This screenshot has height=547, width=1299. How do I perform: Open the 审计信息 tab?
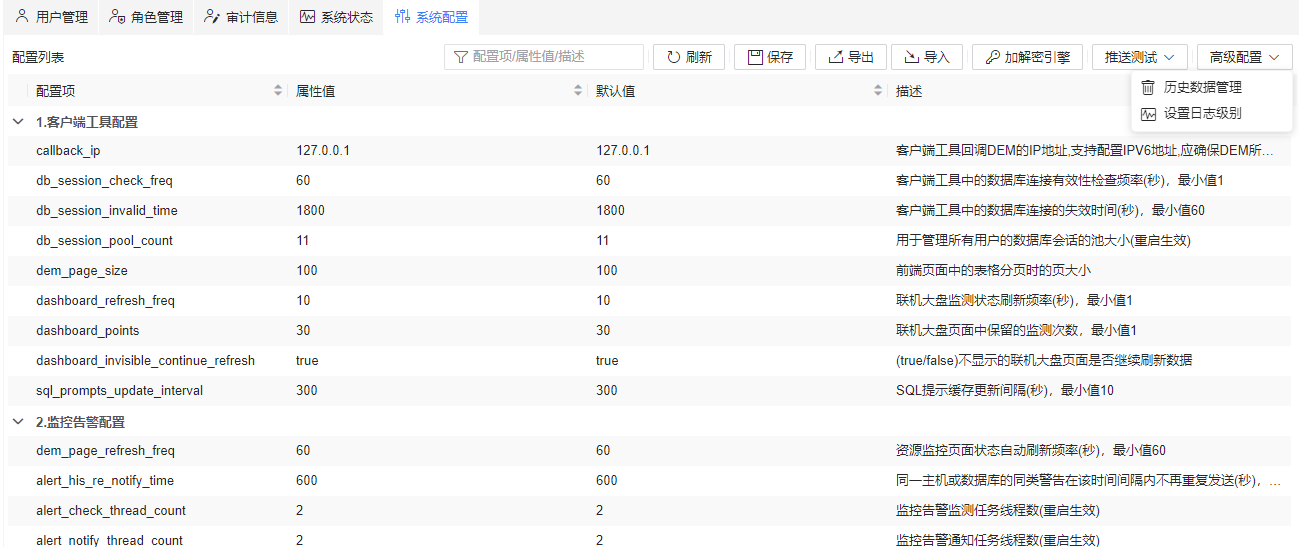pos(241,17)
